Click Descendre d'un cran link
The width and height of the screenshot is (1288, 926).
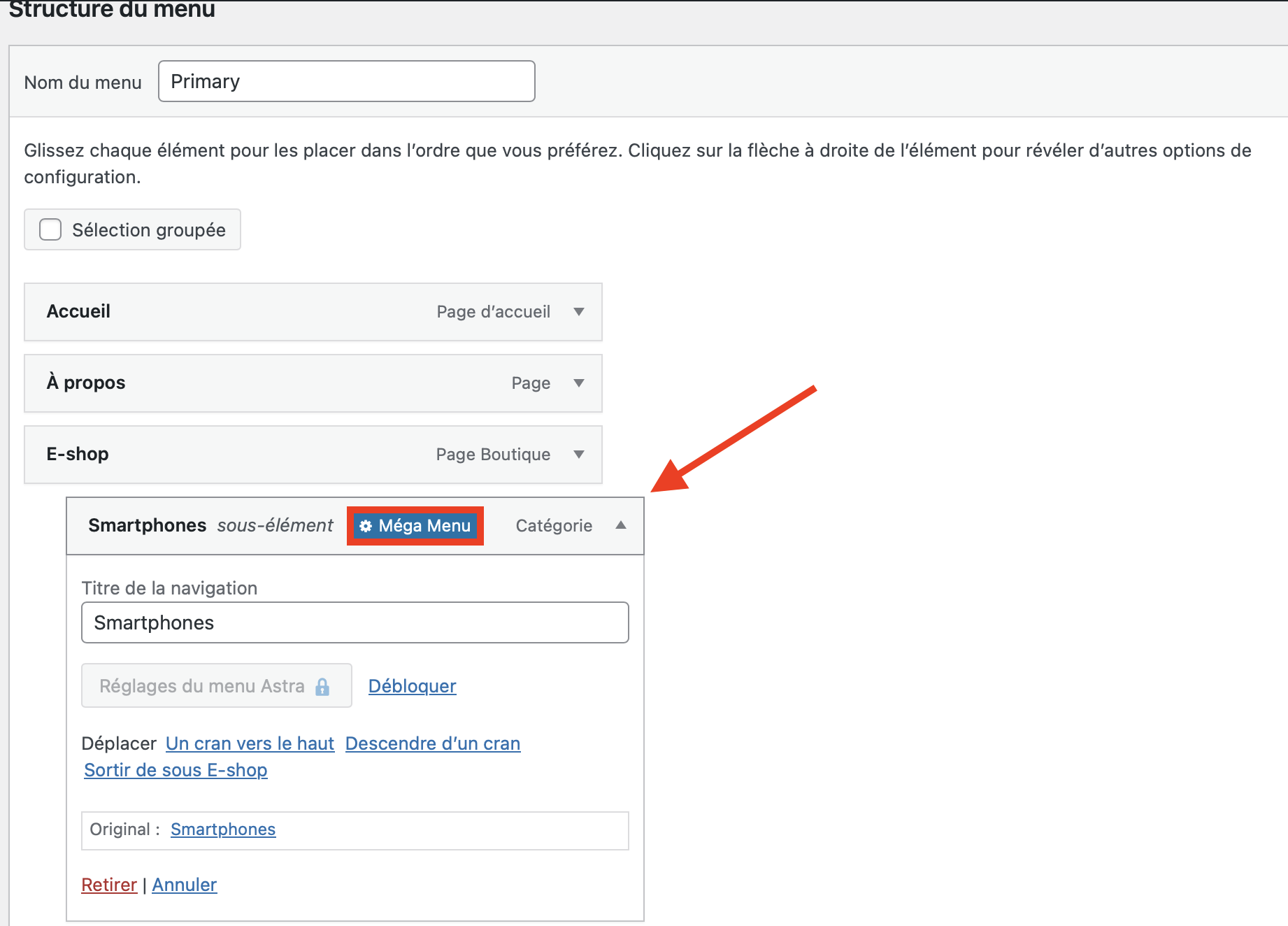pyautogui.click(x=433, y=743)
